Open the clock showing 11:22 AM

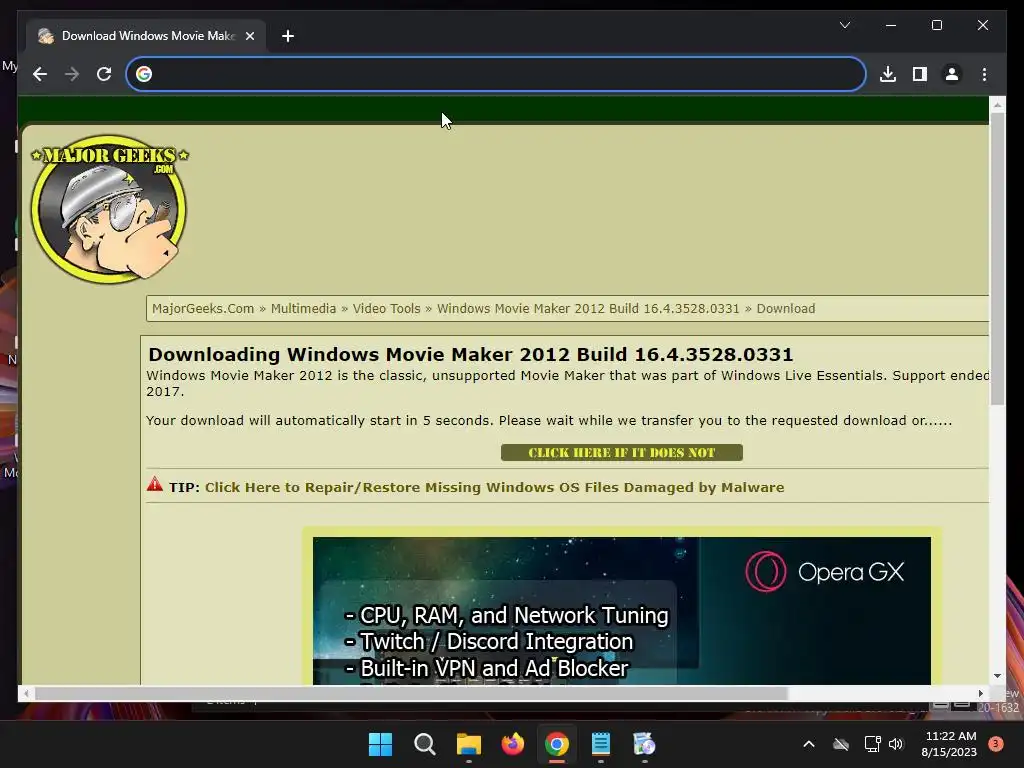(x=950, y=744)
